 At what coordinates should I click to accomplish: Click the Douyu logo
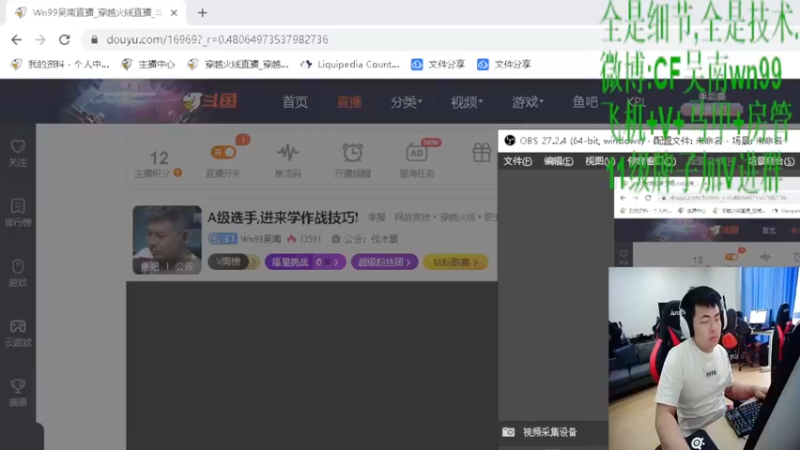[x=210, y=101]
